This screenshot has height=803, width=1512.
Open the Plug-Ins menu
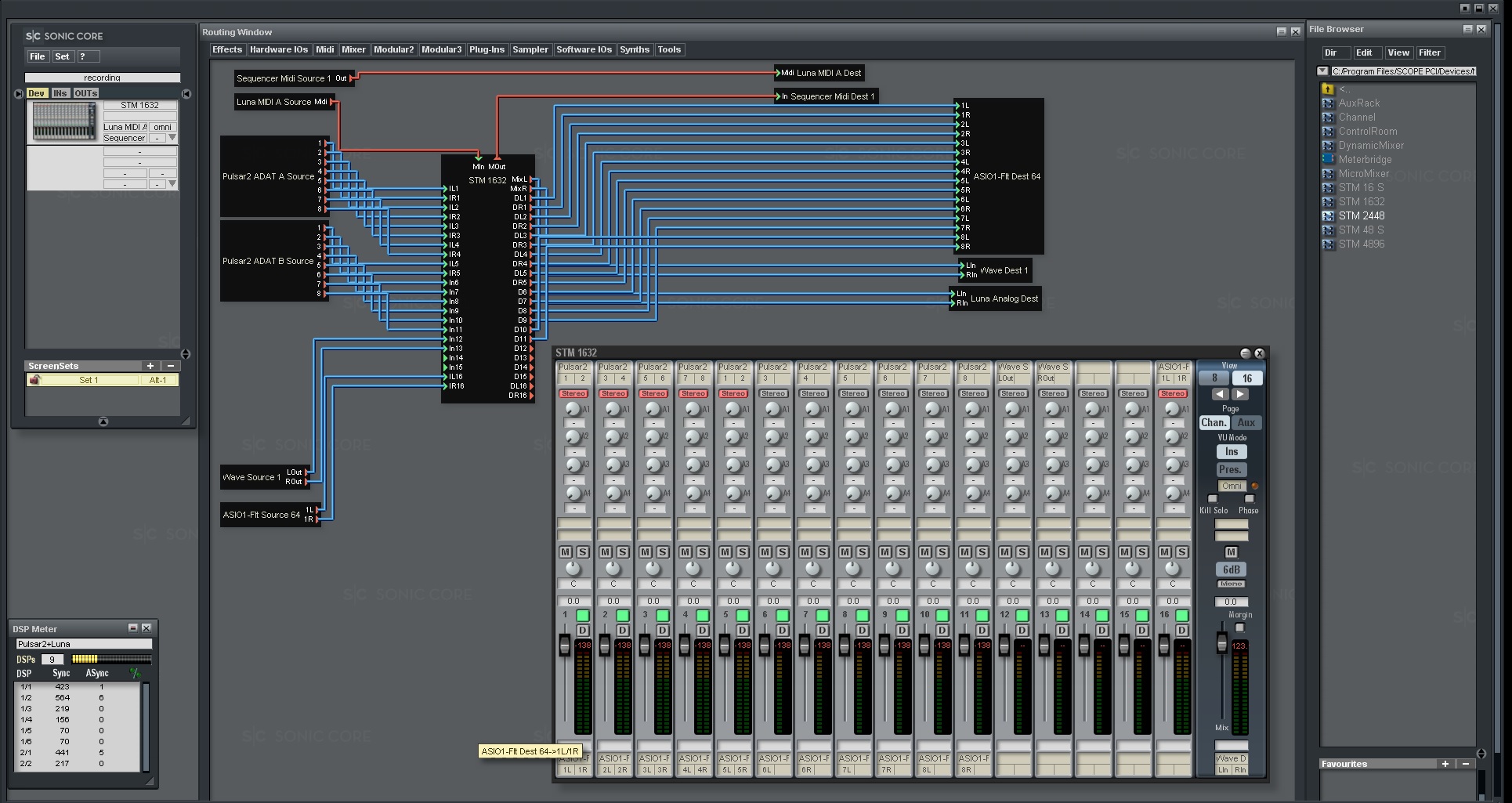coord(487,49)
